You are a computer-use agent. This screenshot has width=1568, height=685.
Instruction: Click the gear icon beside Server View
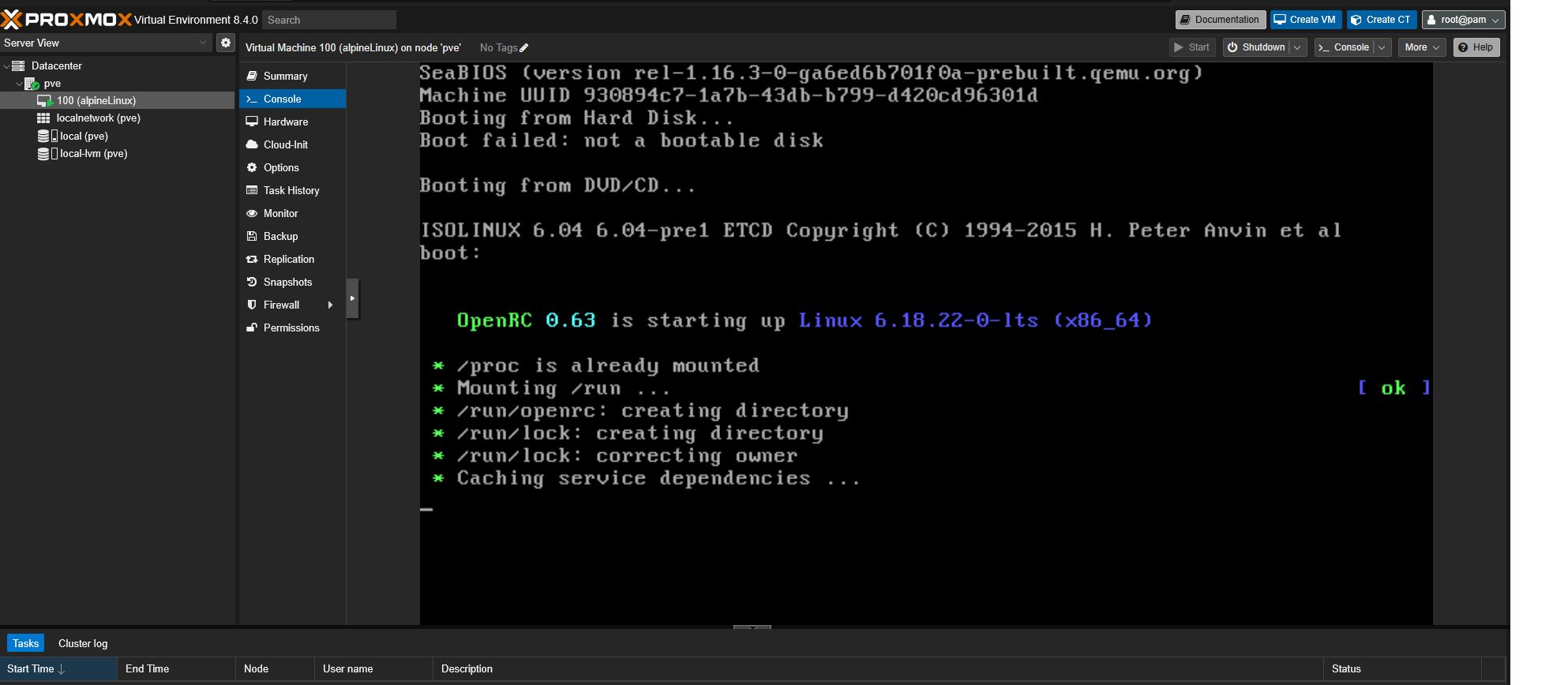[226, 43]
